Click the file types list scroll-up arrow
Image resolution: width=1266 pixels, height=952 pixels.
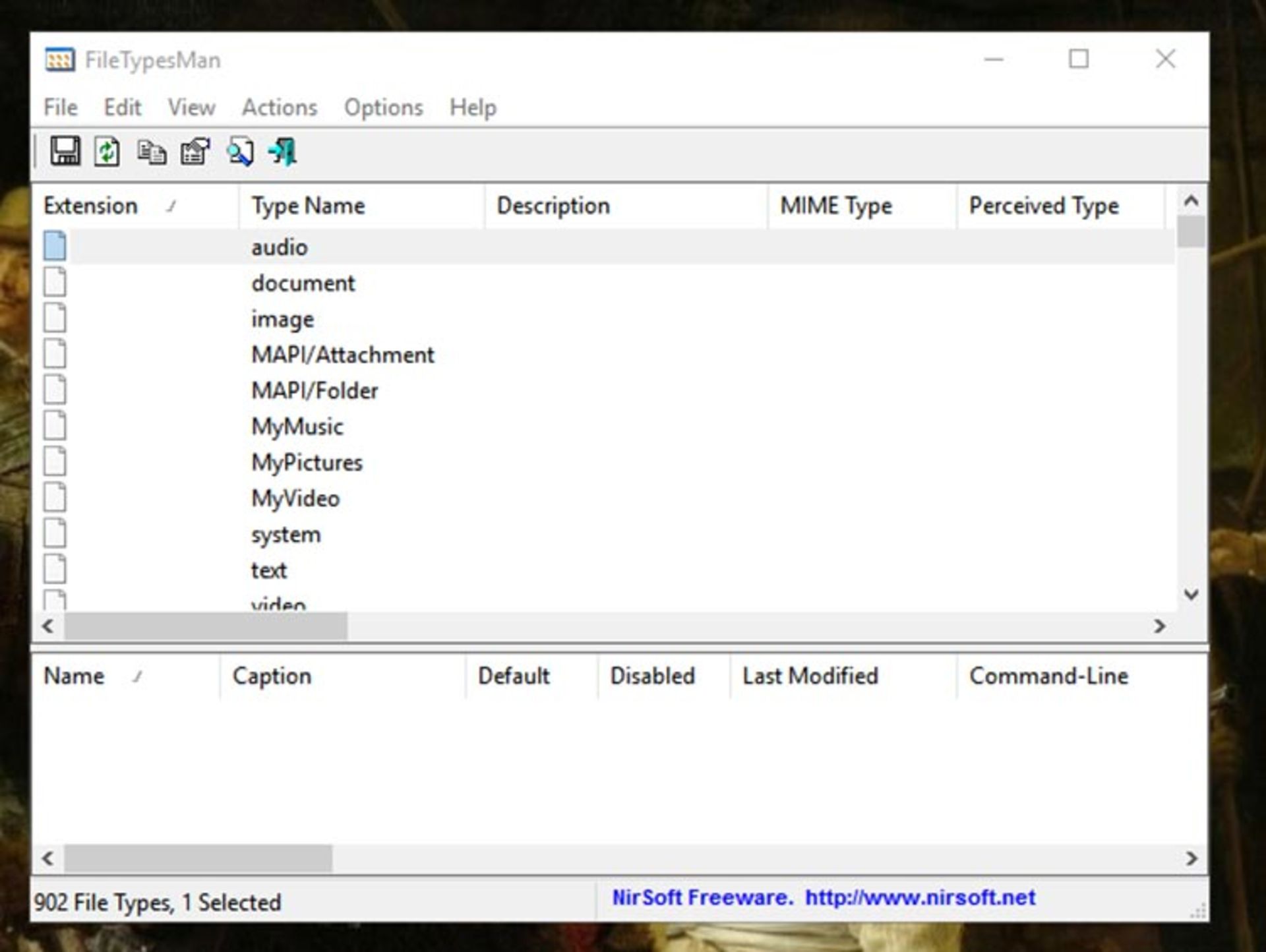[1191, 200]
